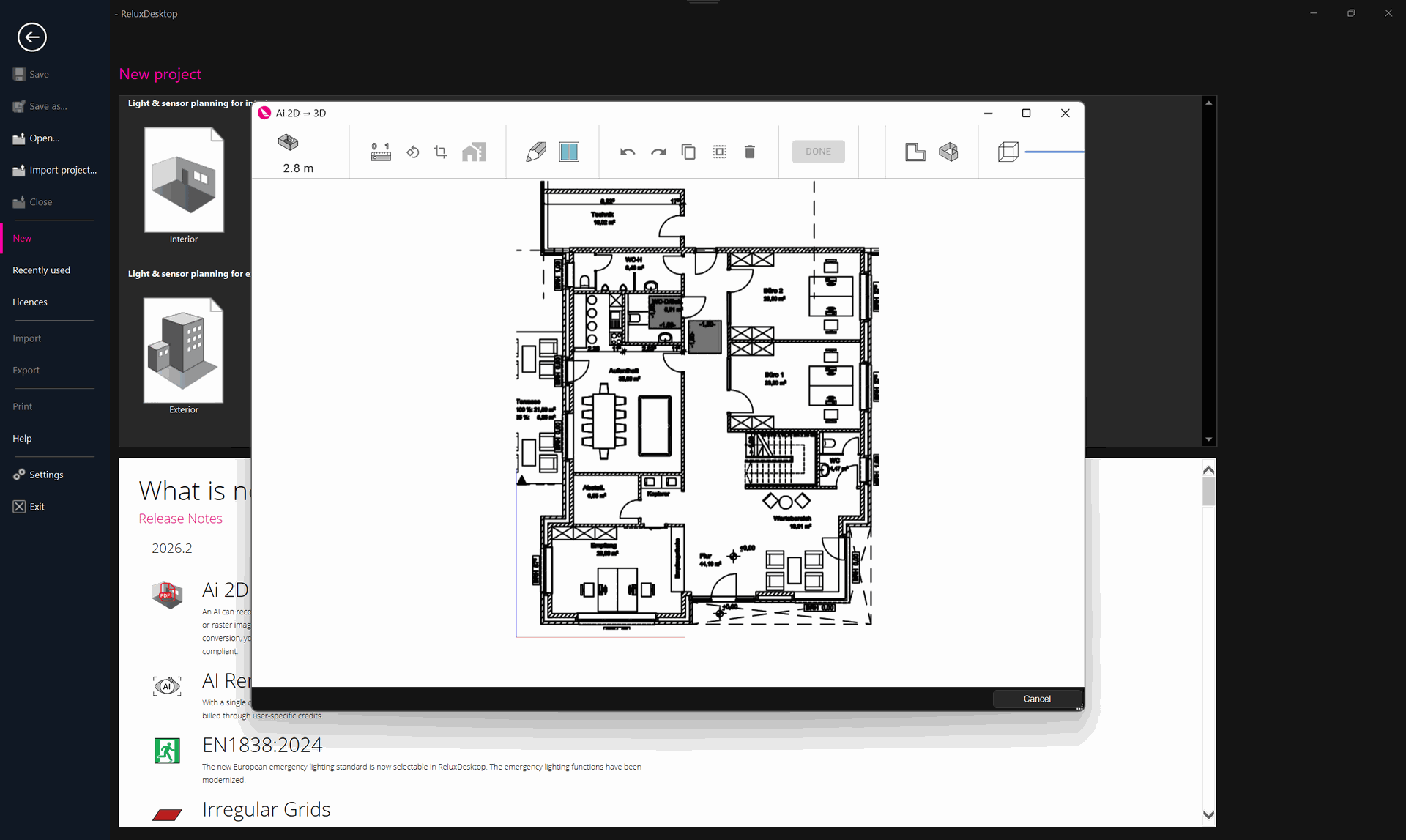This screenshot has width=1406, height=840.
Task: Click the rotate plan icon
Action: pos(413,152)
